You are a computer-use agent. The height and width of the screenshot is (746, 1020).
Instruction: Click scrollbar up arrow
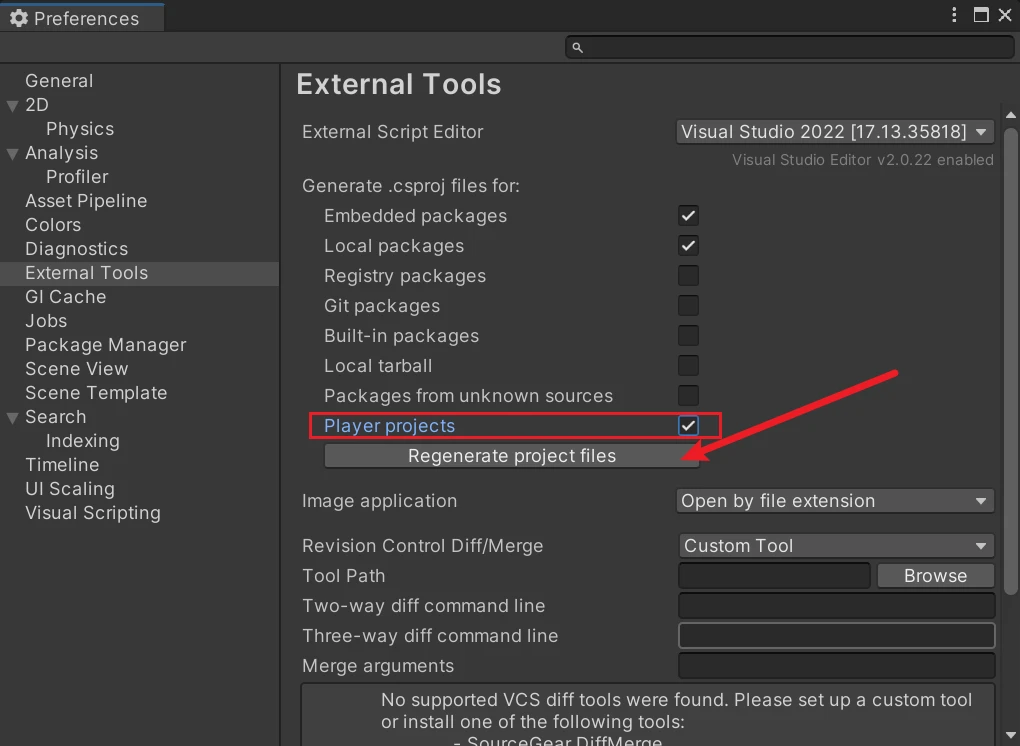click(x=1010, y=115)
